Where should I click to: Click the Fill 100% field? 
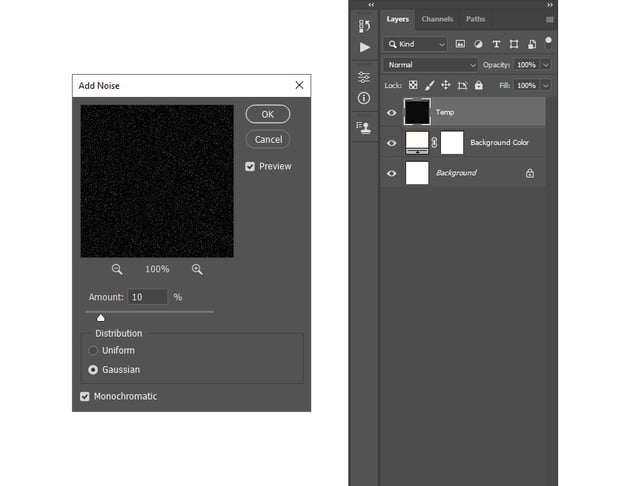(x=526, y=86)
